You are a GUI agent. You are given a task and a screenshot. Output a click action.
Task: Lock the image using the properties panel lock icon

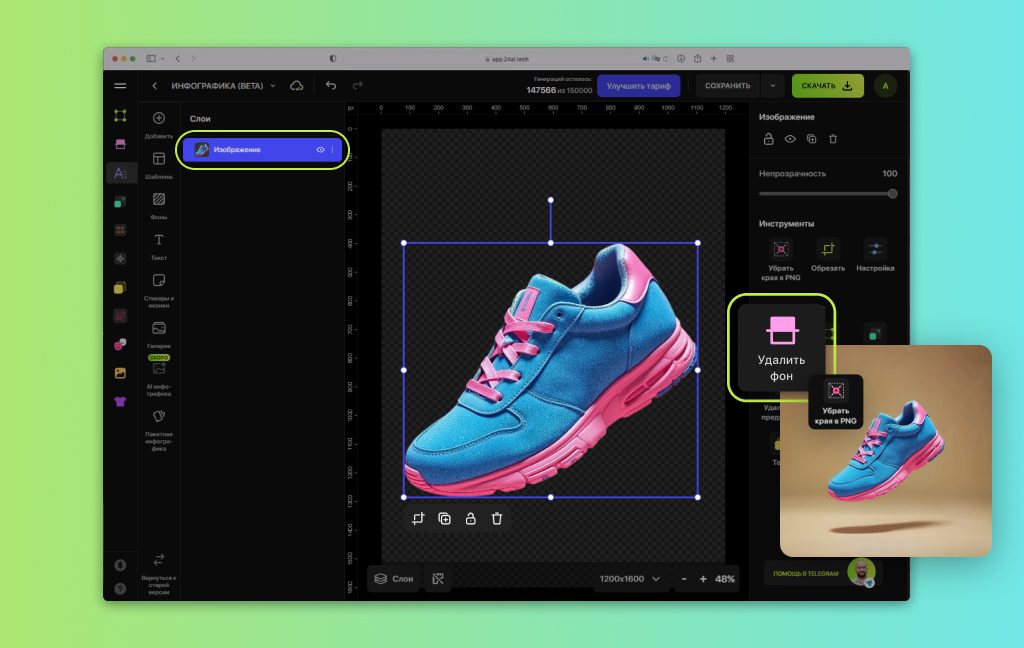[769, 139]
